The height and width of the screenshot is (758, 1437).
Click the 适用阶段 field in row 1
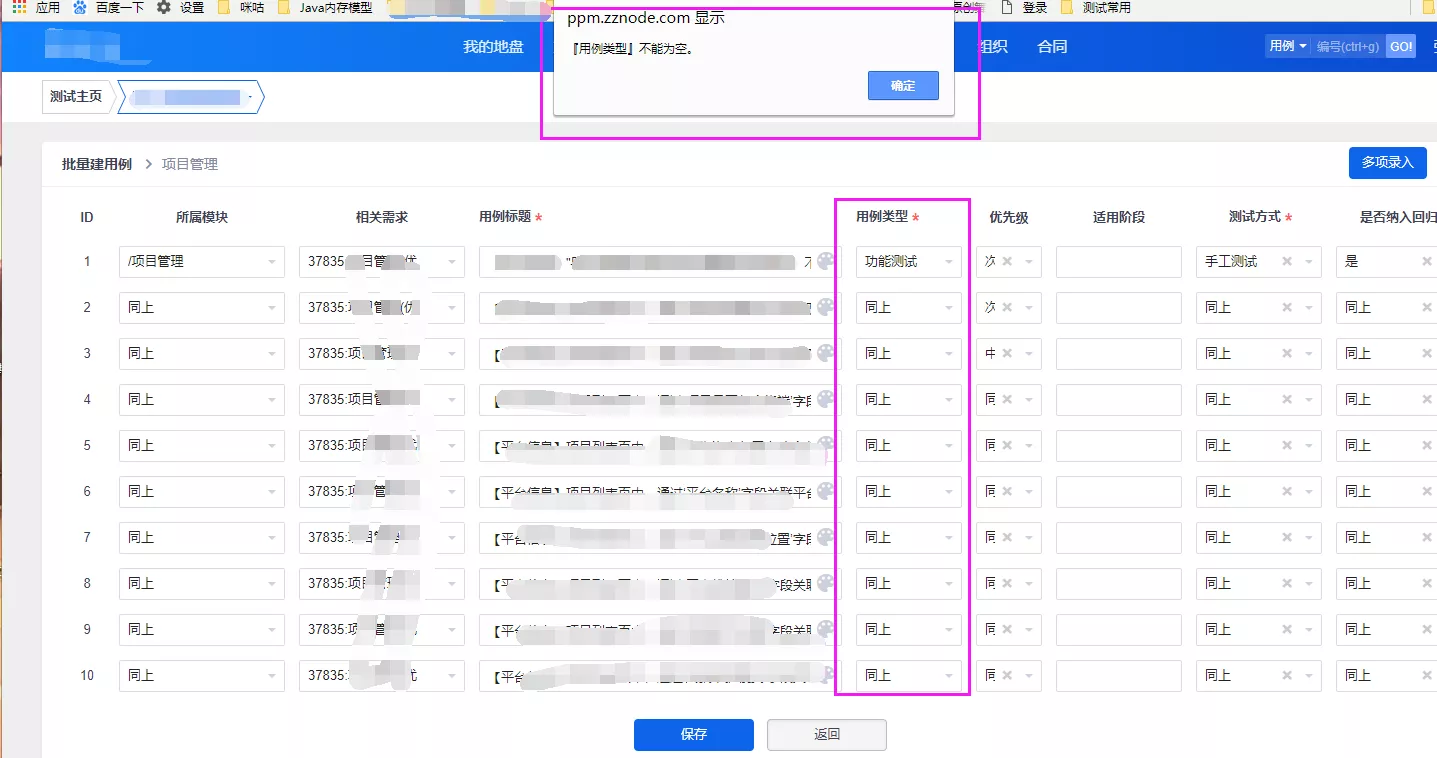coord(1119,261)
